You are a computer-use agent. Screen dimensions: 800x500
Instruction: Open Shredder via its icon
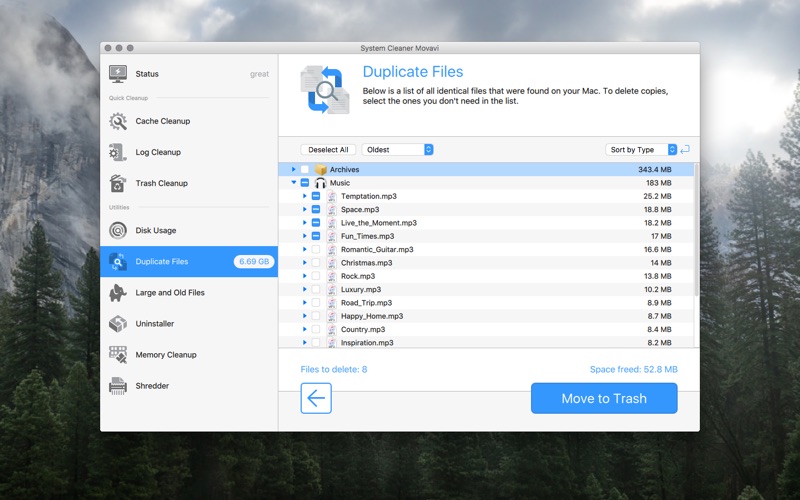tap(118, 386)
